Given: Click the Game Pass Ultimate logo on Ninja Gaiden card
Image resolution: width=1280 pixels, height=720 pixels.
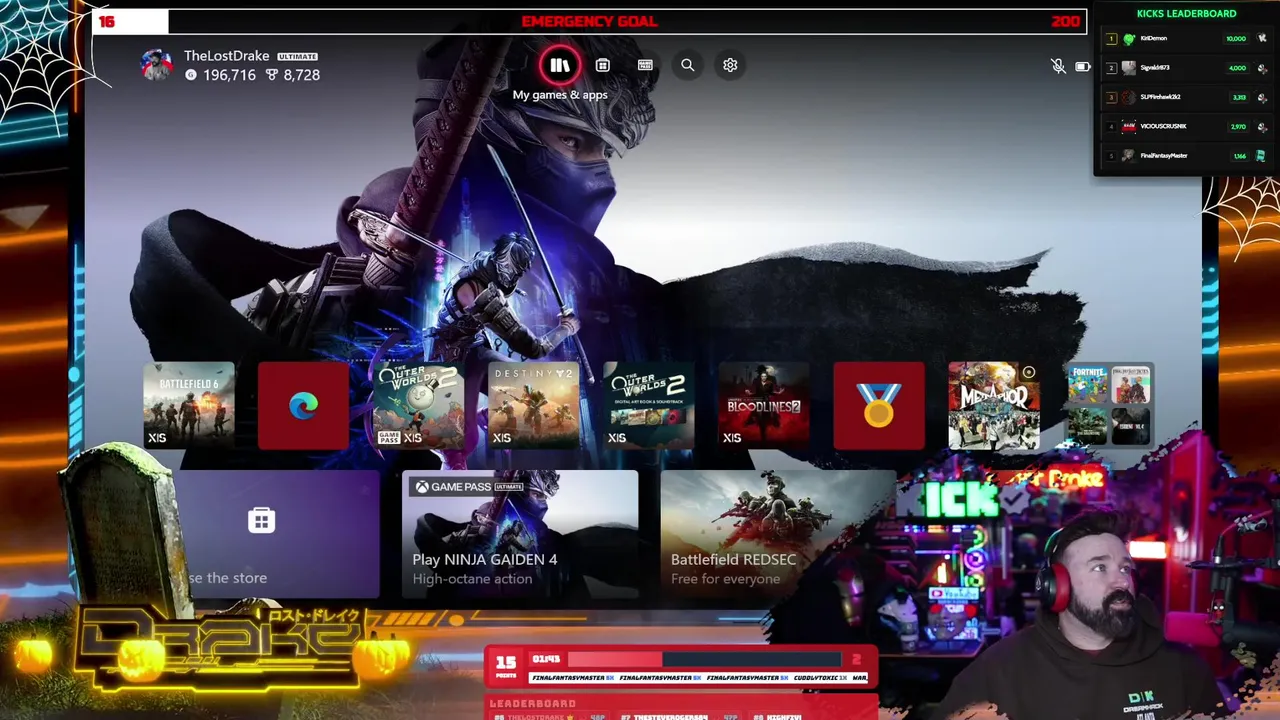Looking at the screenshot, I should pos(469,487).
